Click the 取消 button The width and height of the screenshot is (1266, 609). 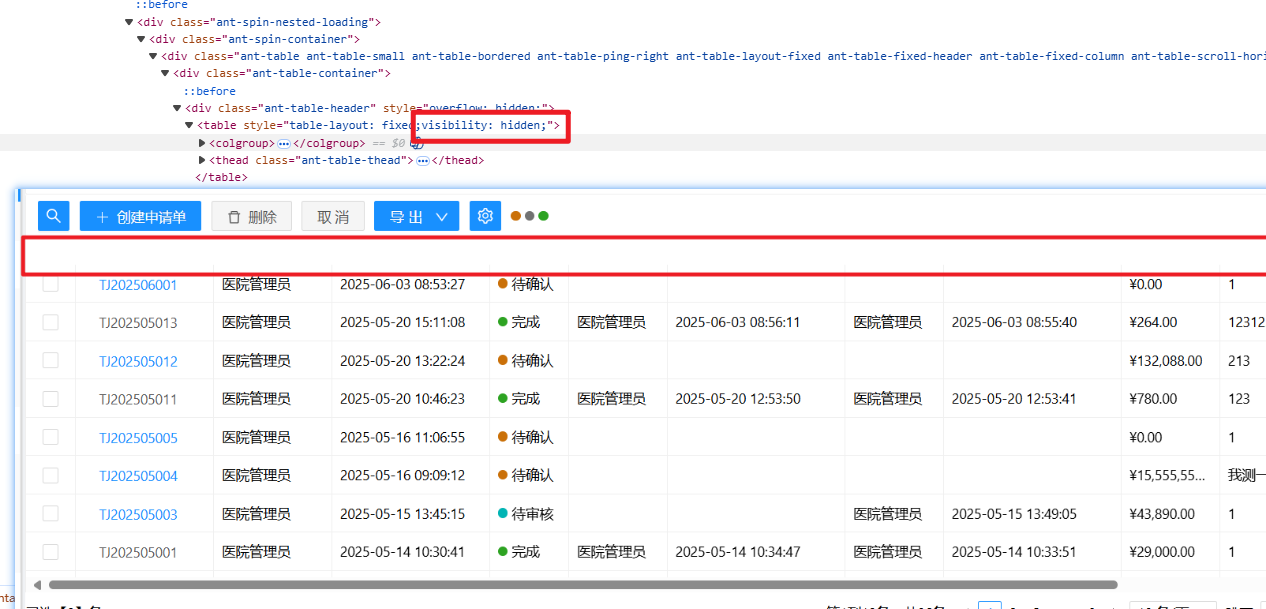(333, 216)
